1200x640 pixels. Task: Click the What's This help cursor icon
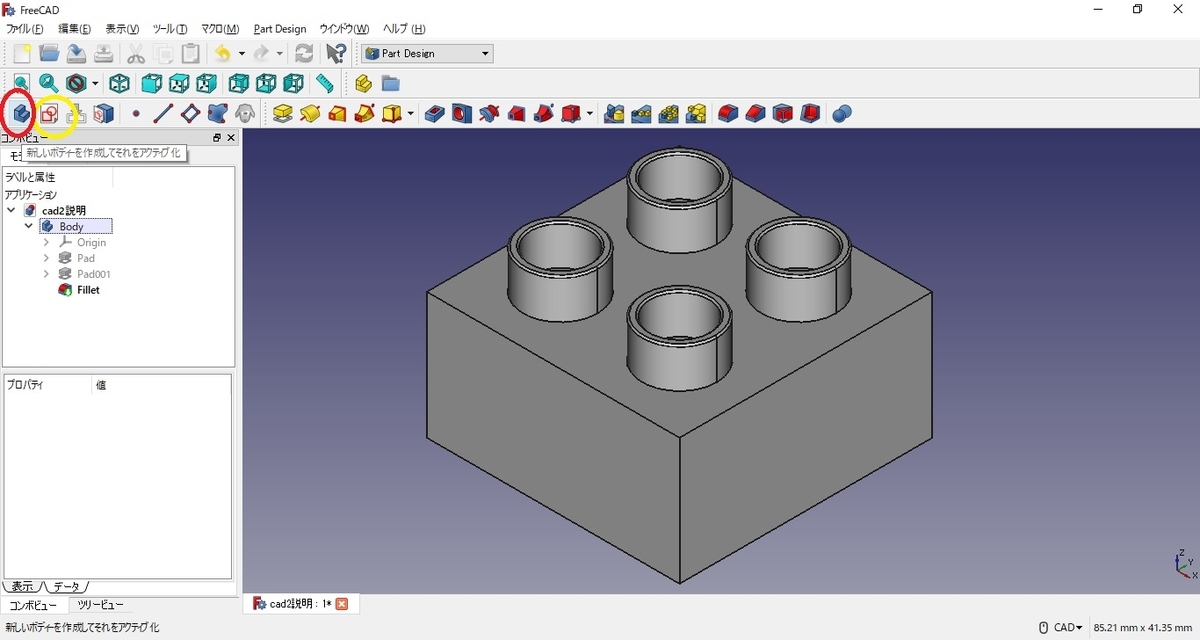tap(336, 53)
